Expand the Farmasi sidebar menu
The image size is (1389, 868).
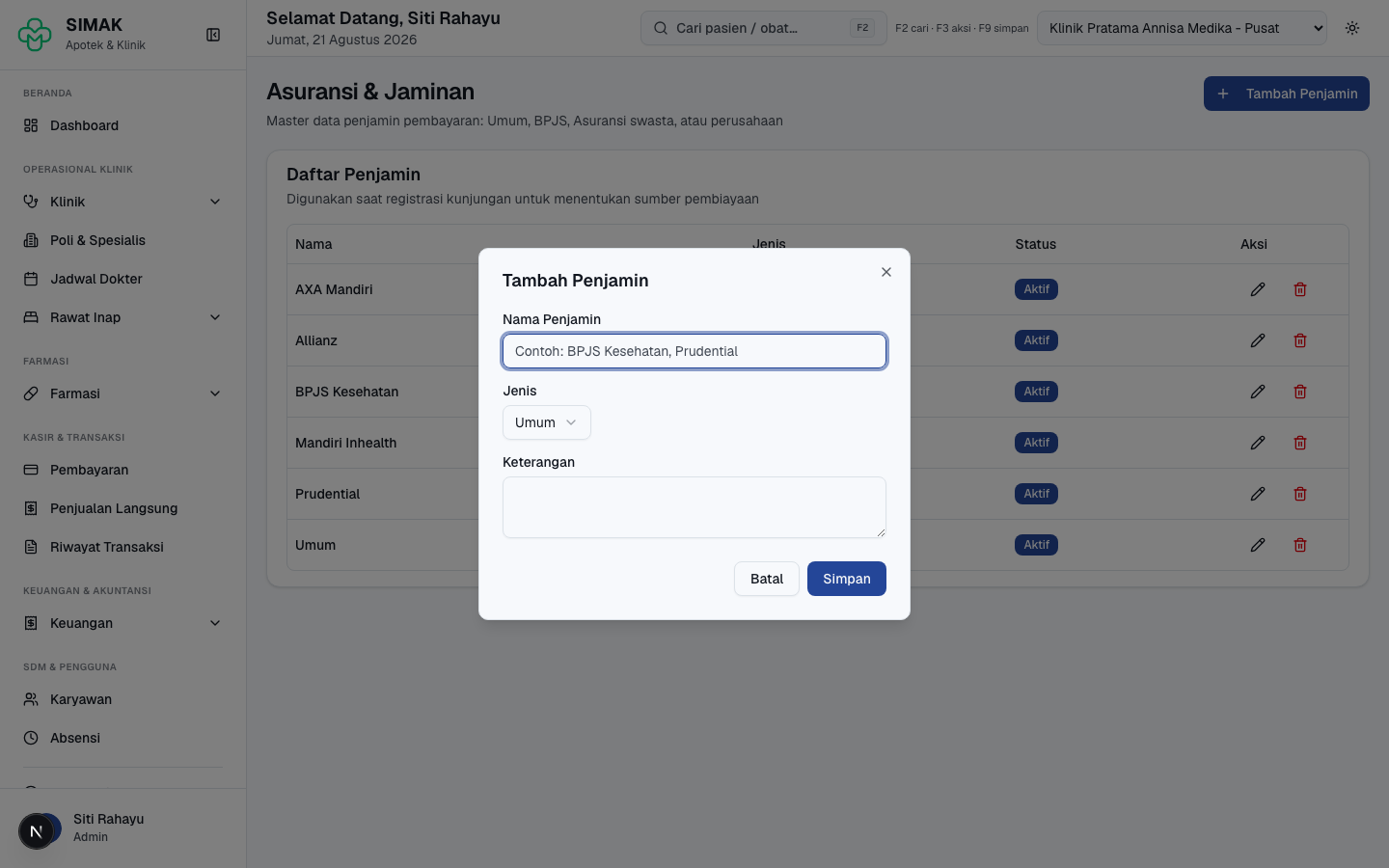click(x=123, y=393)
